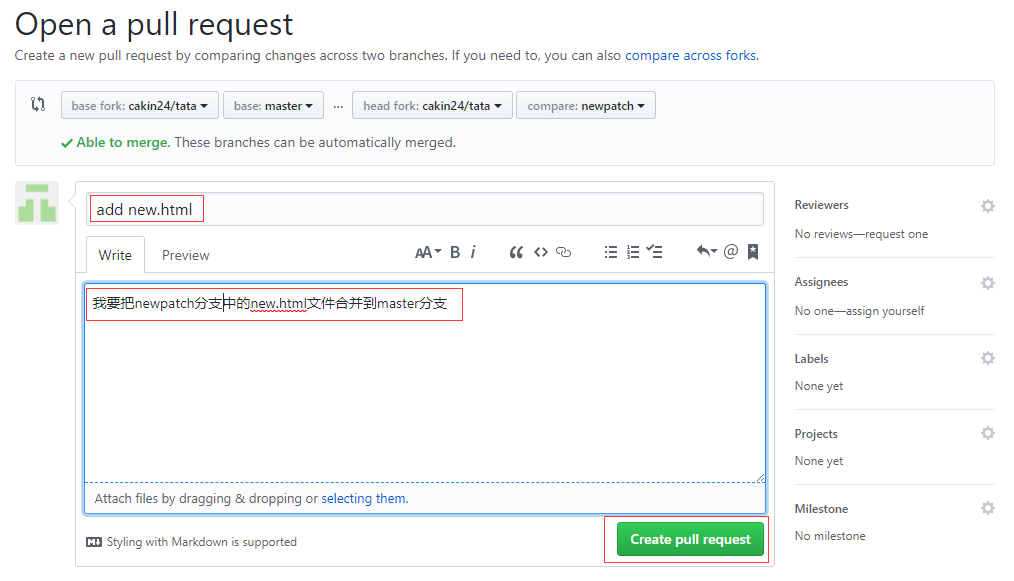Open the Projects gear settings
The image size is (1014, 581).
(x=987, y=433)
